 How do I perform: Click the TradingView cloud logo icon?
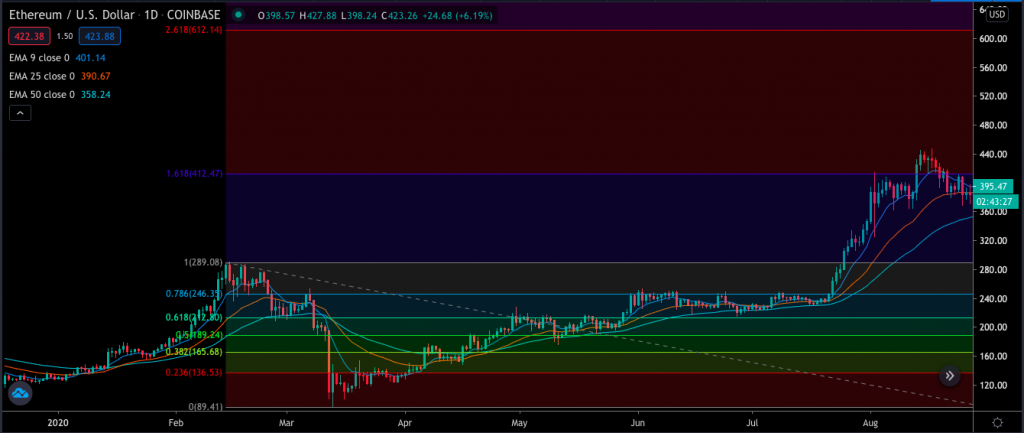(x=20, y=393)
